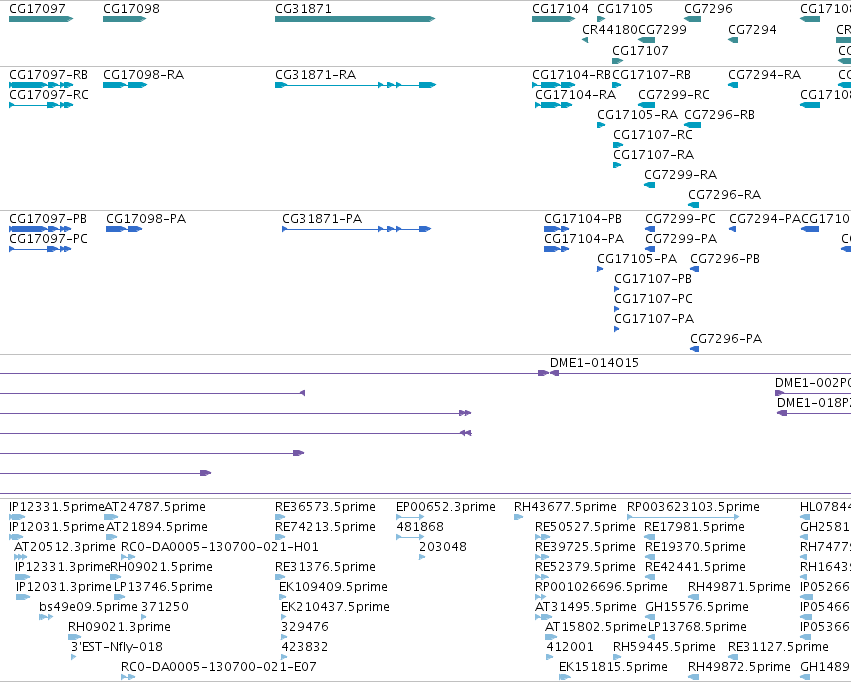
Task: Select the RE74213.5prime EST glyph
Action: [x=280, y=537]
